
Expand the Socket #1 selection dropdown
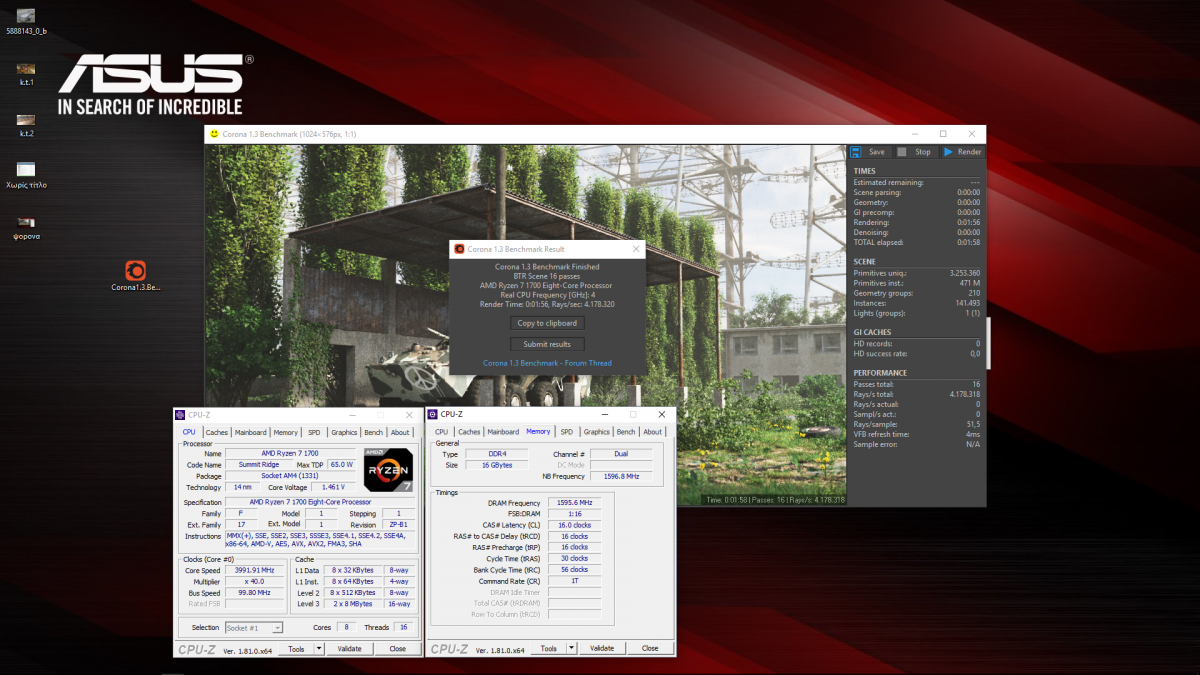(277, 628)
